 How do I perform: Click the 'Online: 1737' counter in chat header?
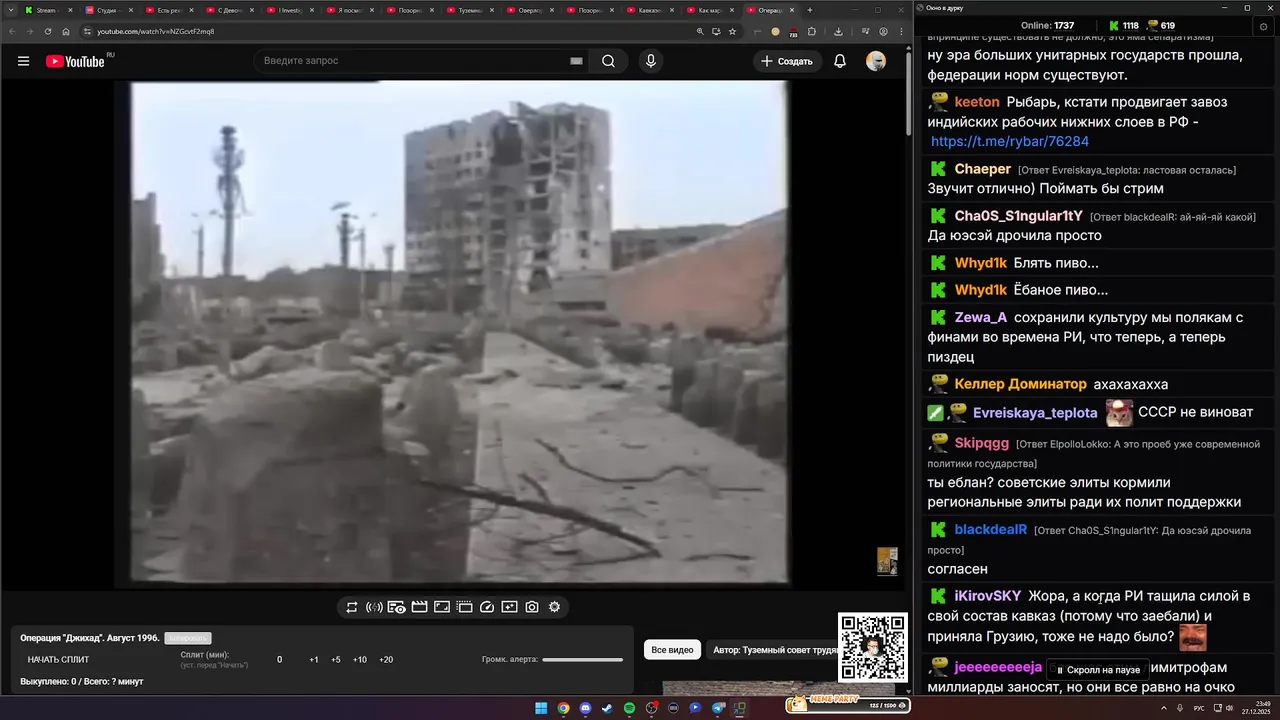pyautogui.click(x=1047, y=26)
